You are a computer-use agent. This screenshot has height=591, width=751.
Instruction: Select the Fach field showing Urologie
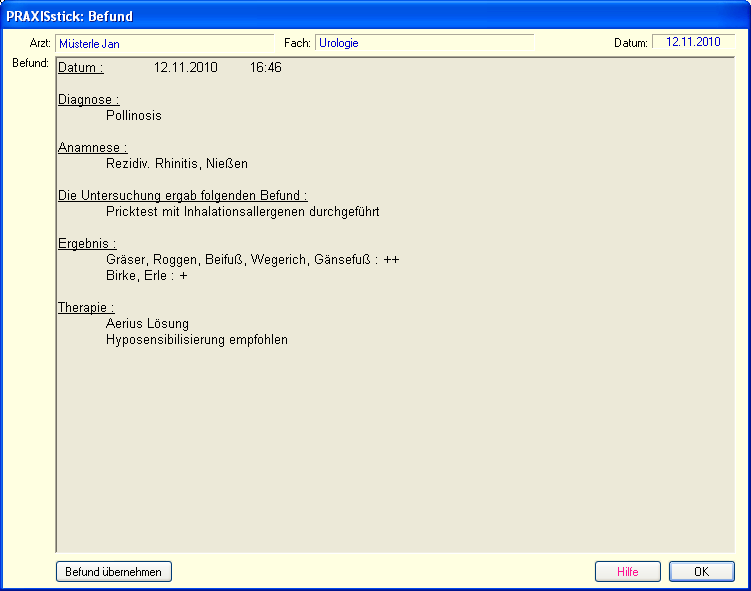424,43
